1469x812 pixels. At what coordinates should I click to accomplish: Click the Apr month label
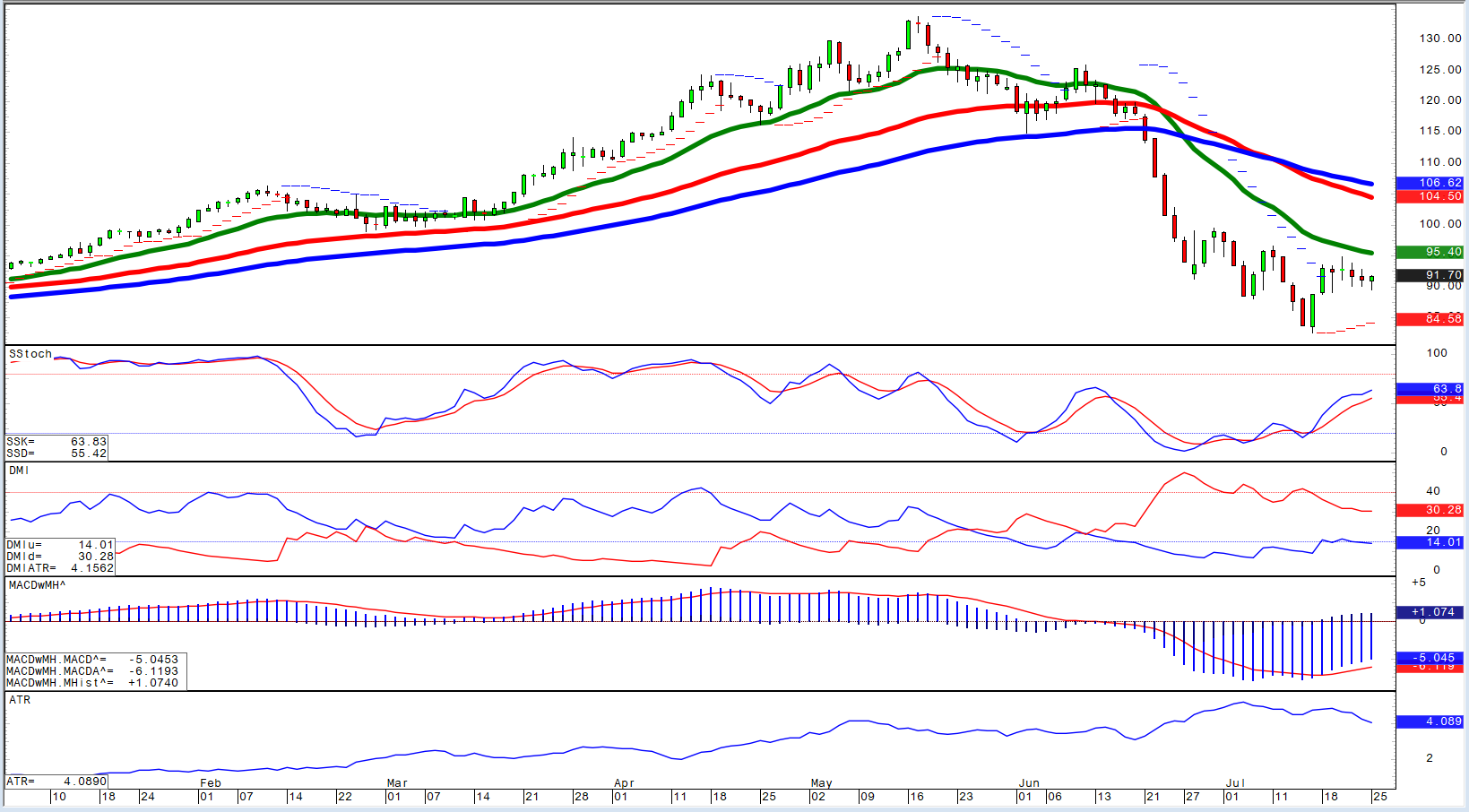coord(624,783)
